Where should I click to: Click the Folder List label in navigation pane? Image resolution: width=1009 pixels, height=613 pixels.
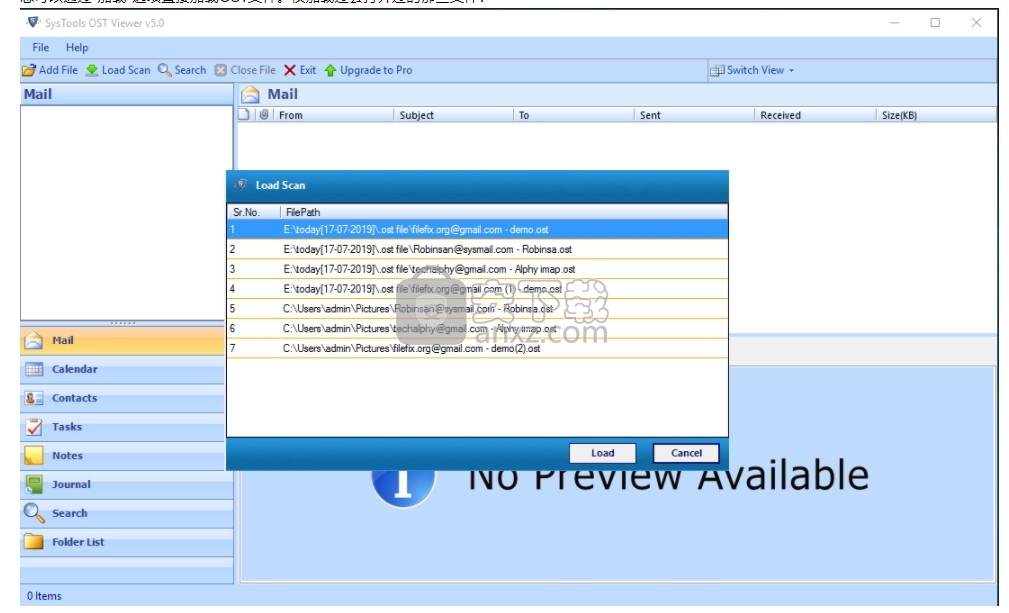[78, 542]
